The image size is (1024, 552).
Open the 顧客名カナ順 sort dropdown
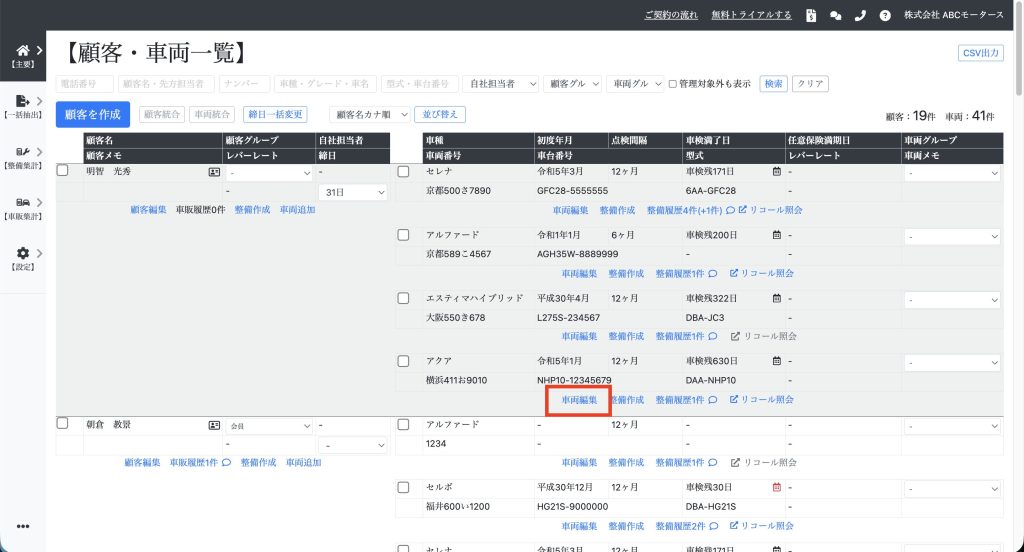point(369,115)
